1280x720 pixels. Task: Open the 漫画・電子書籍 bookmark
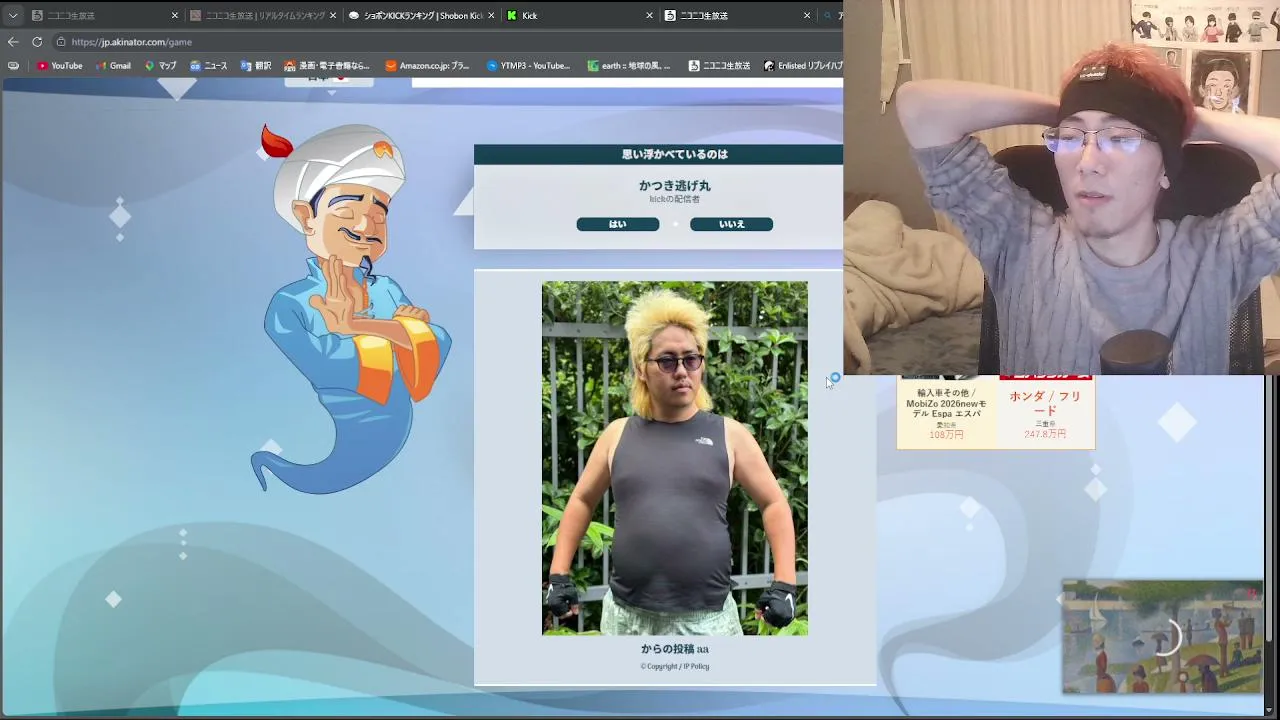(327, 66)
